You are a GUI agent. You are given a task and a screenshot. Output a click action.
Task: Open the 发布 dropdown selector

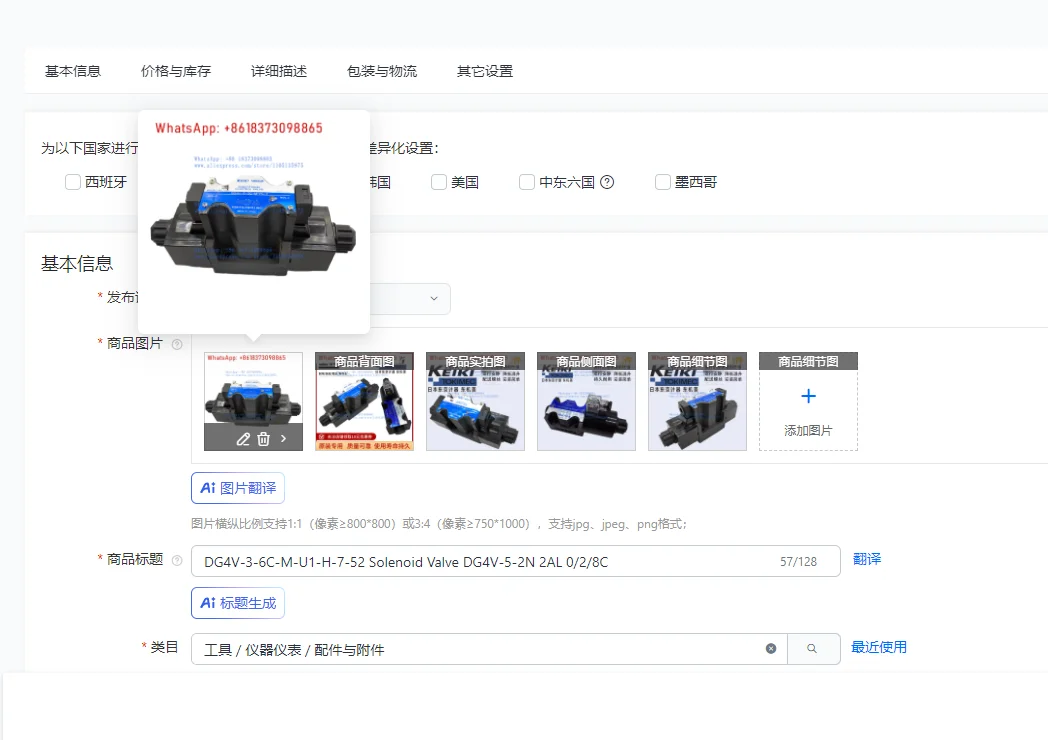(433, 298)
